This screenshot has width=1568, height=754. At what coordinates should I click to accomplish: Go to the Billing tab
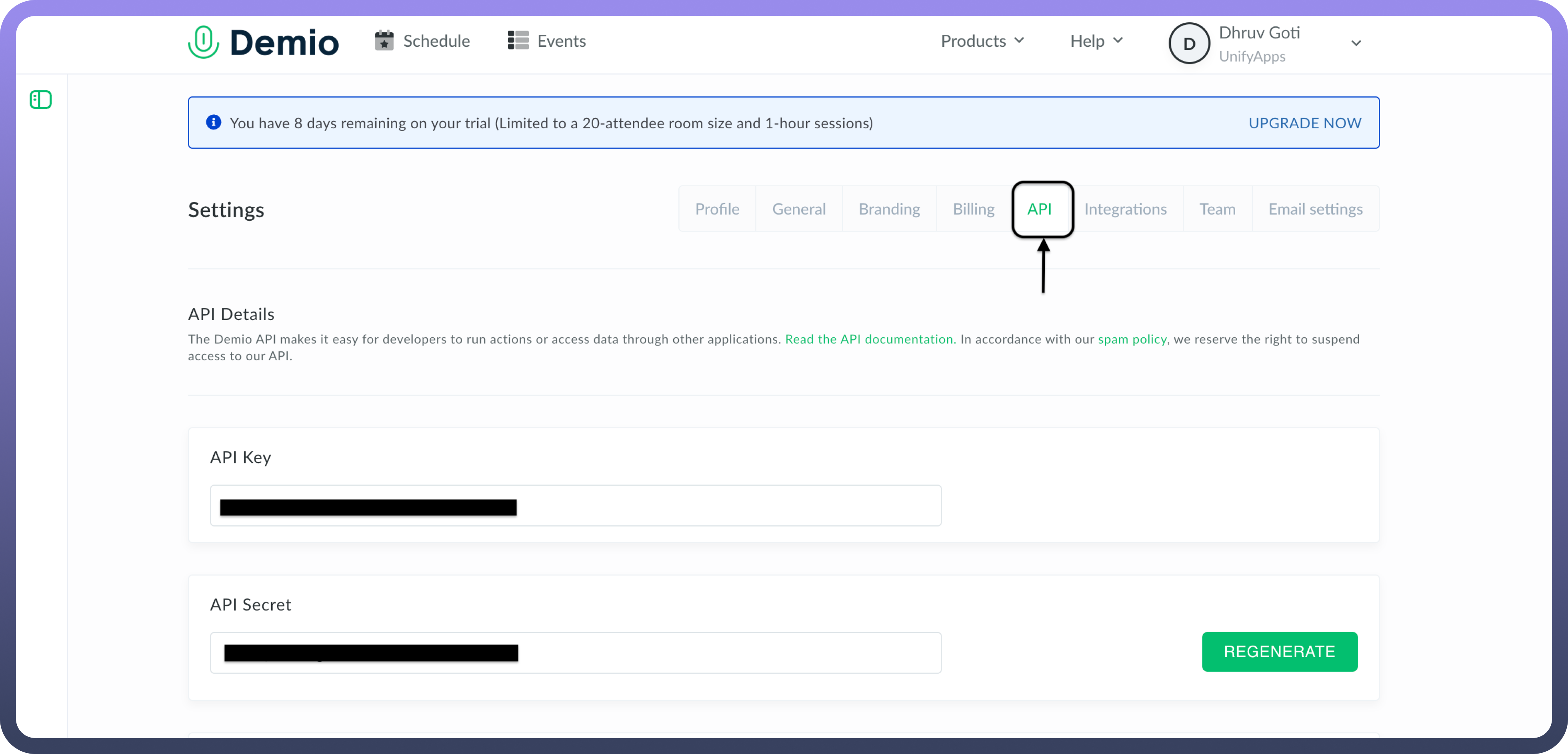point(973,209)
